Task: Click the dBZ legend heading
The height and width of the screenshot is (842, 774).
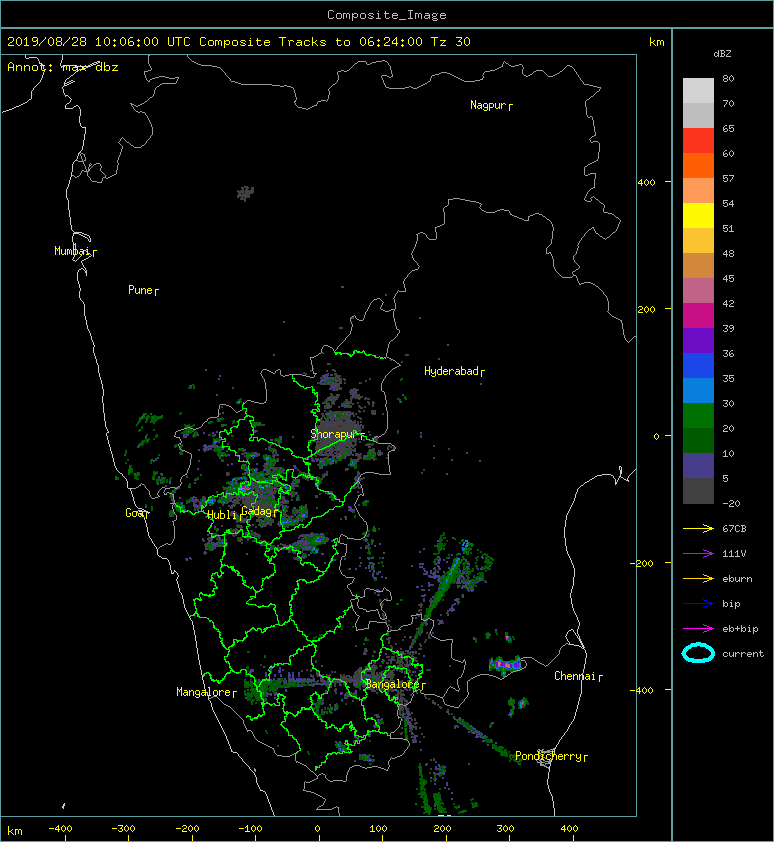Action: [x=722, y=54]
